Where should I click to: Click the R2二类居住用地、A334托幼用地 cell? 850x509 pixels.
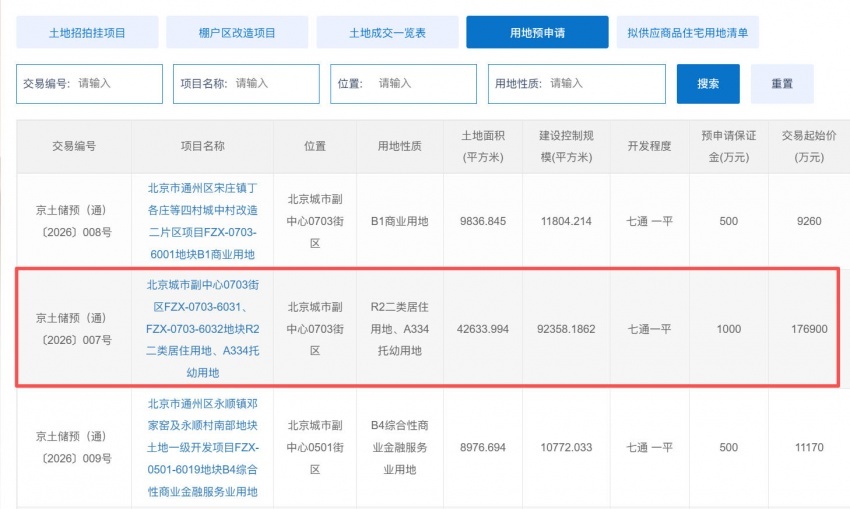(x=400, y=328)
